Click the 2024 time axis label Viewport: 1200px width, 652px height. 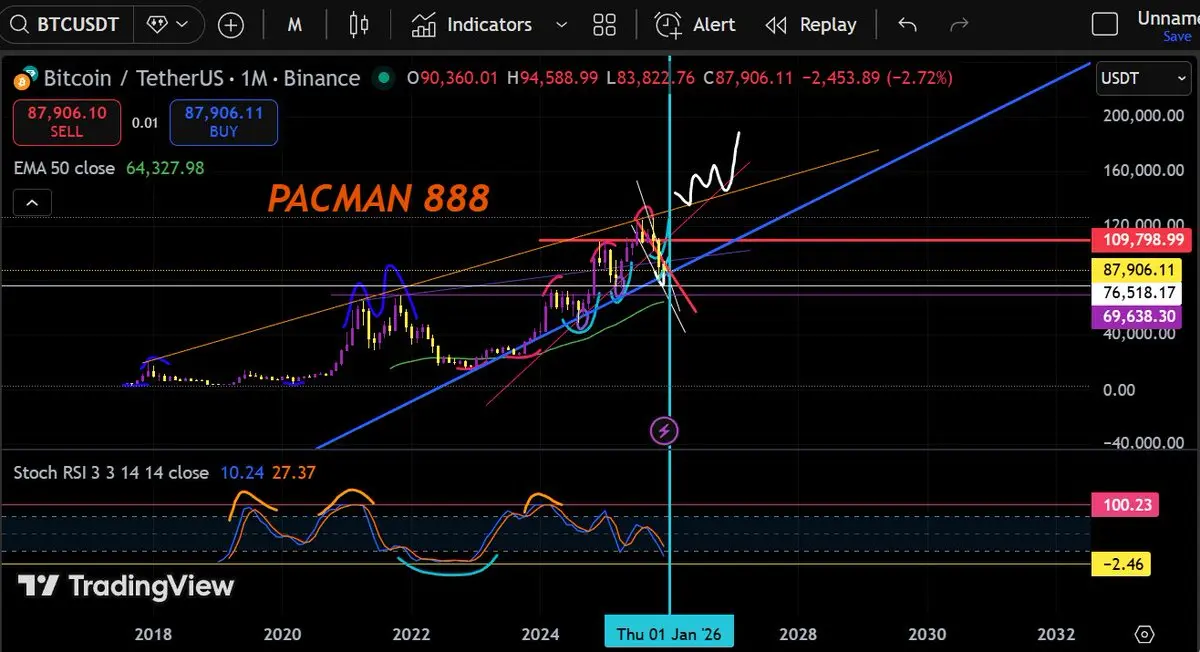(x=540, y=634)
